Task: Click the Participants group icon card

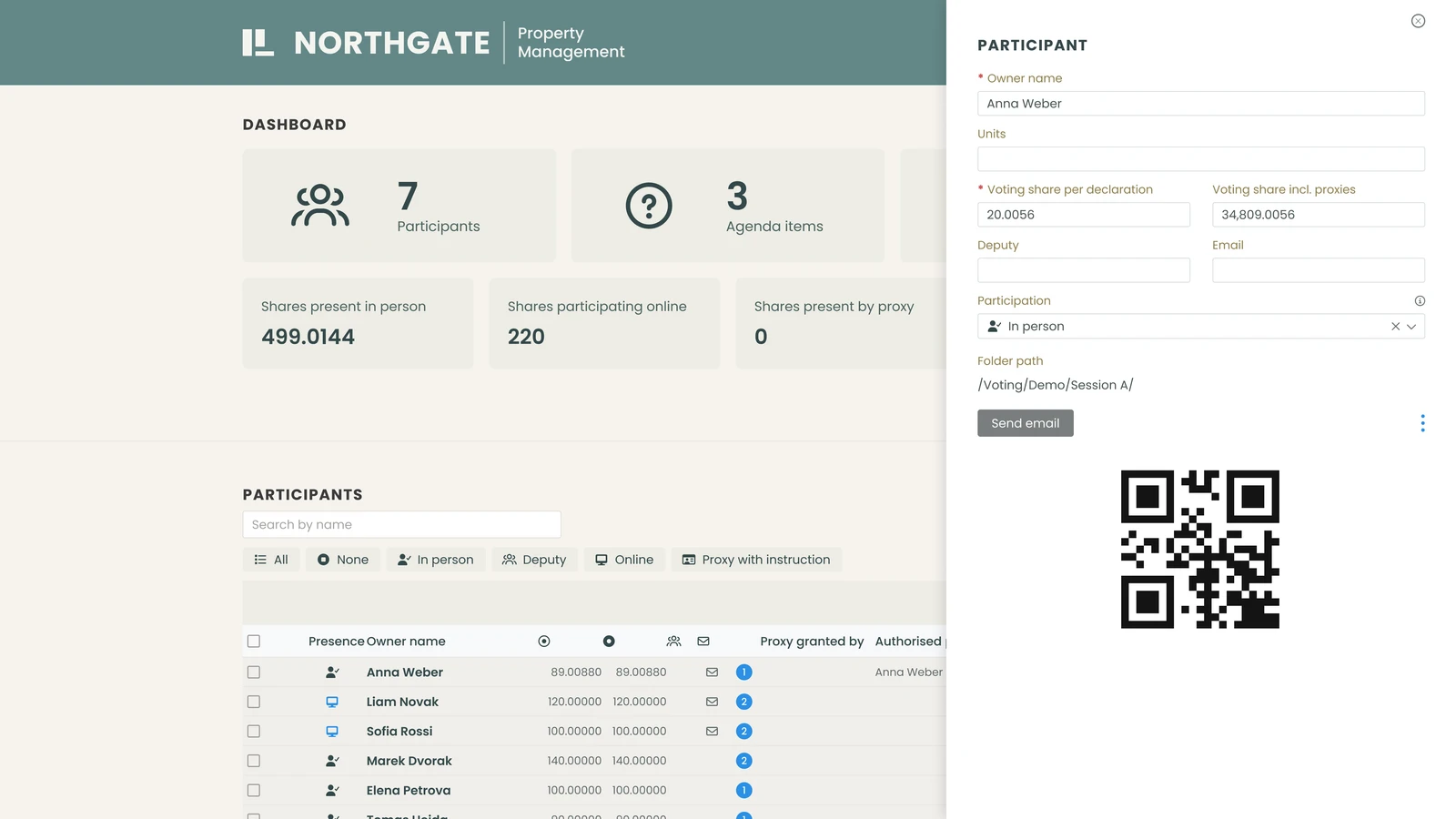Action: click(x=320, y=206)
